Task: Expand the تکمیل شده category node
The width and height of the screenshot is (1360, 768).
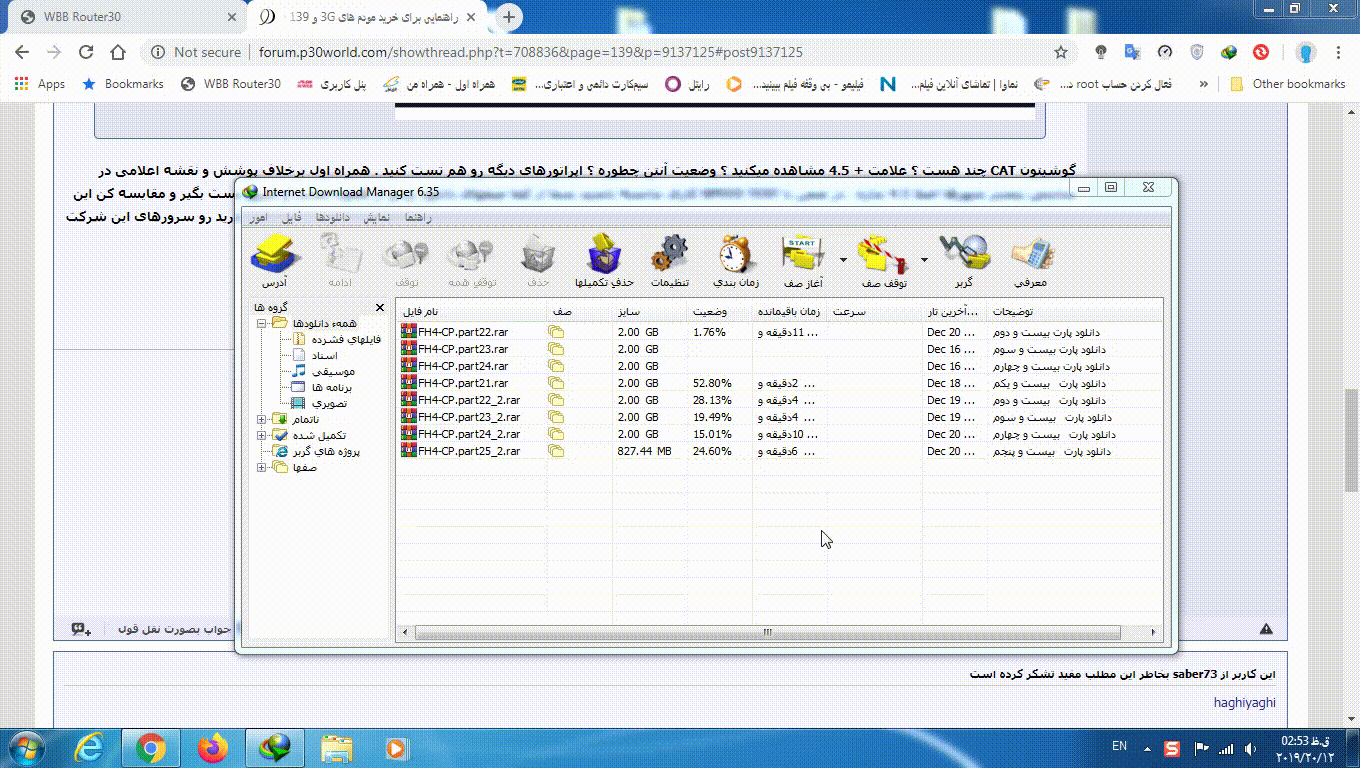Action: 261,435
